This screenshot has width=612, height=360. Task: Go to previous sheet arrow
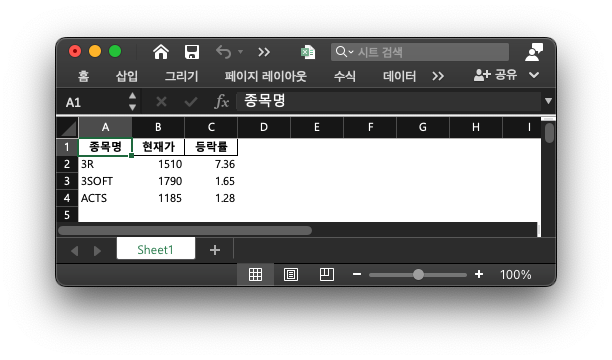[75, 251]
